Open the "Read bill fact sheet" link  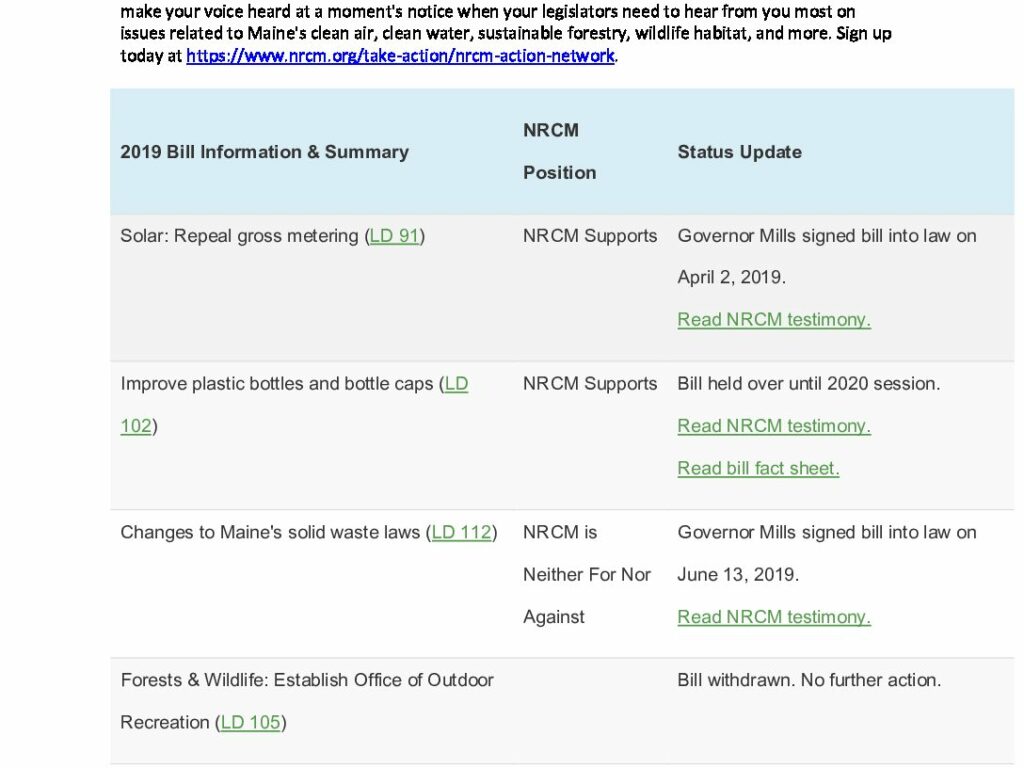(x=758, y=468)
